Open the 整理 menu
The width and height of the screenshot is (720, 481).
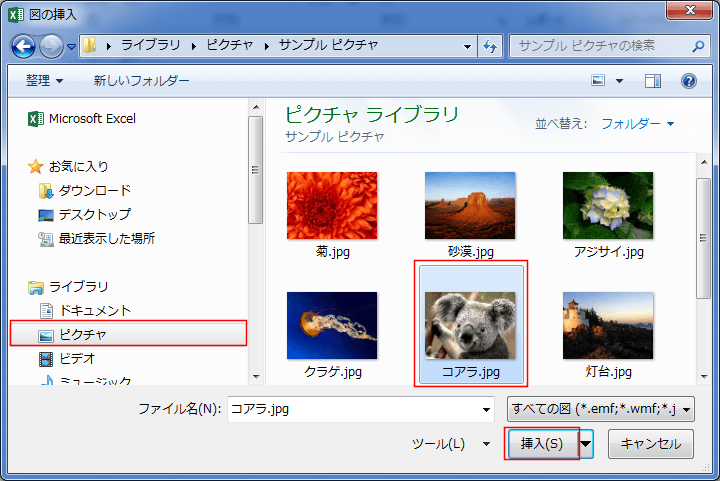44,81
